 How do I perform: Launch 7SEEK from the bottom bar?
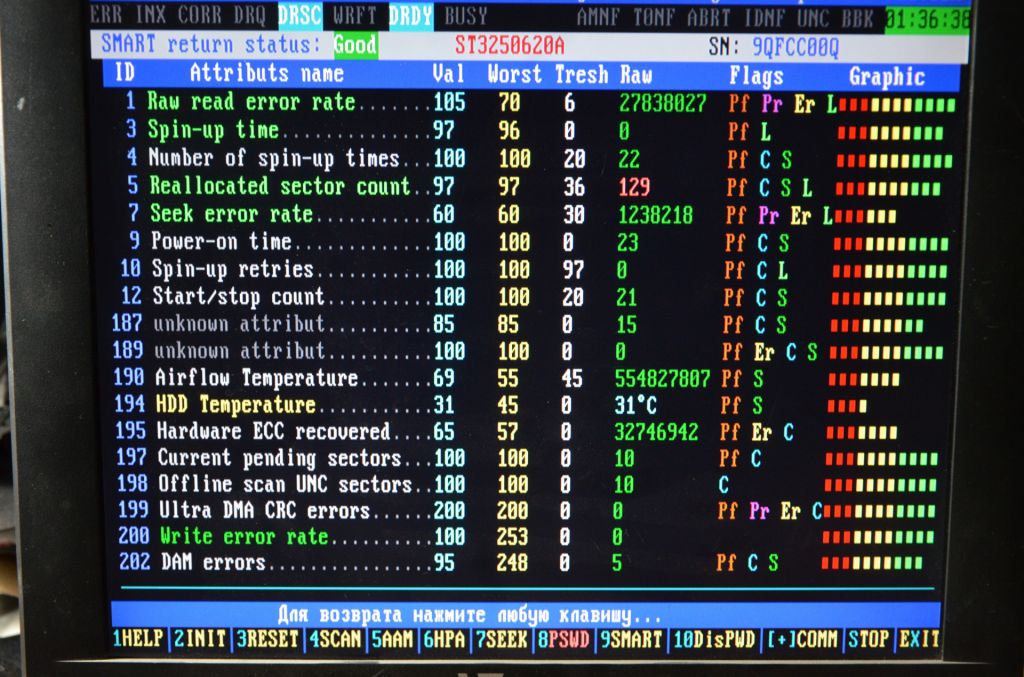pos(501,639)
